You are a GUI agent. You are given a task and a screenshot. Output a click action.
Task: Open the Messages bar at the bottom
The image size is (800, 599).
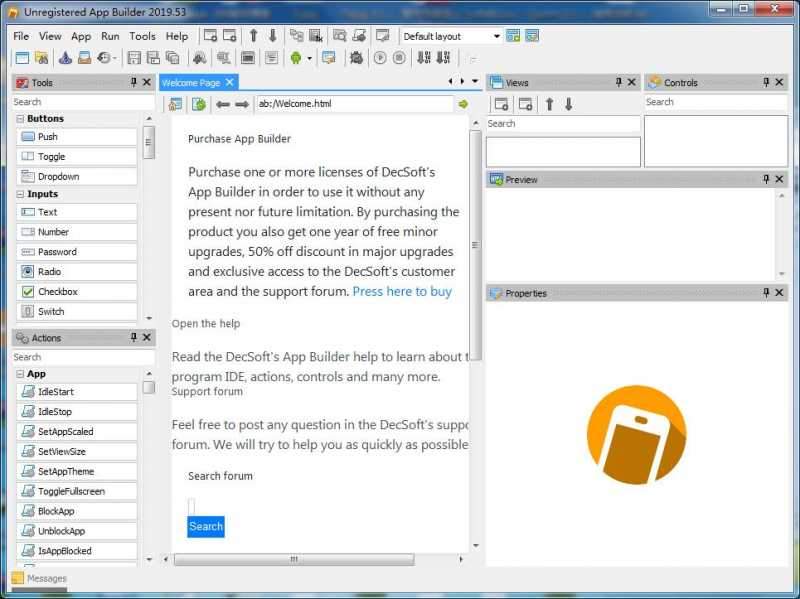coord(42,578)
